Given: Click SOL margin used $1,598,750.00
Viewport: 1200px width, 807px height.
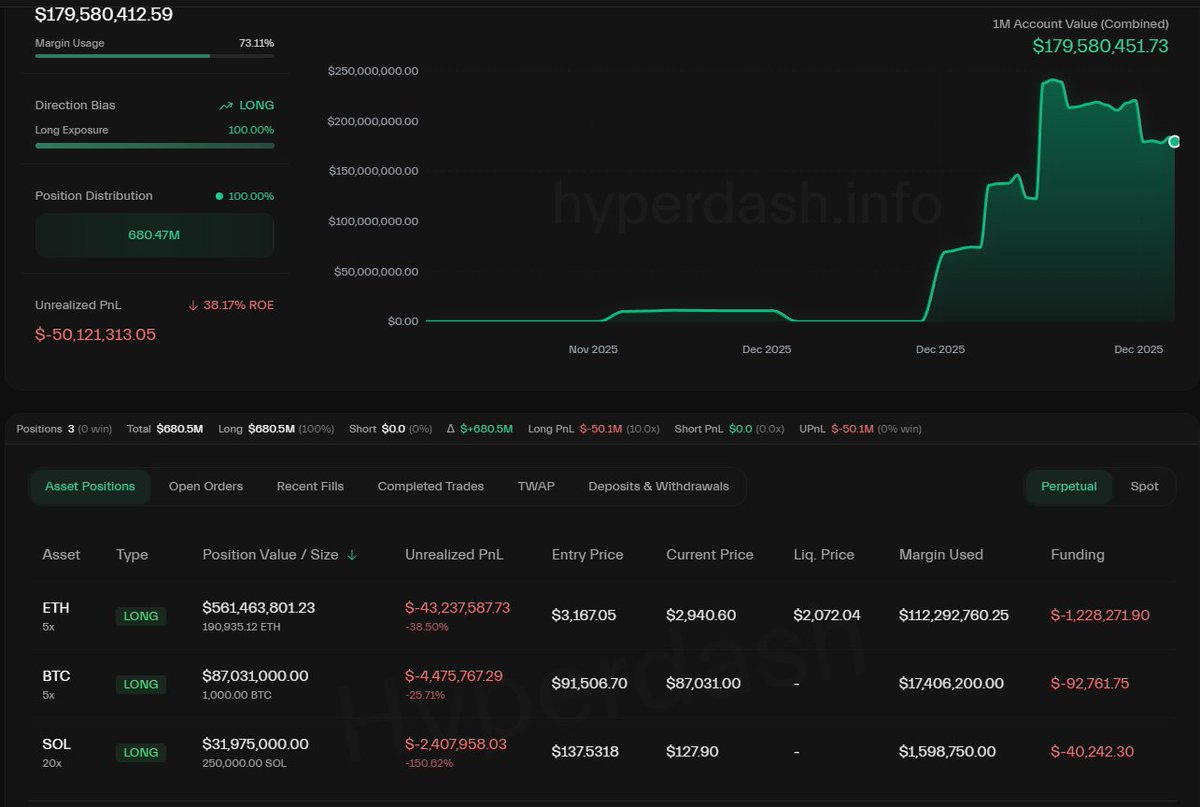Looking at the screenshot, I should [947, 752].
